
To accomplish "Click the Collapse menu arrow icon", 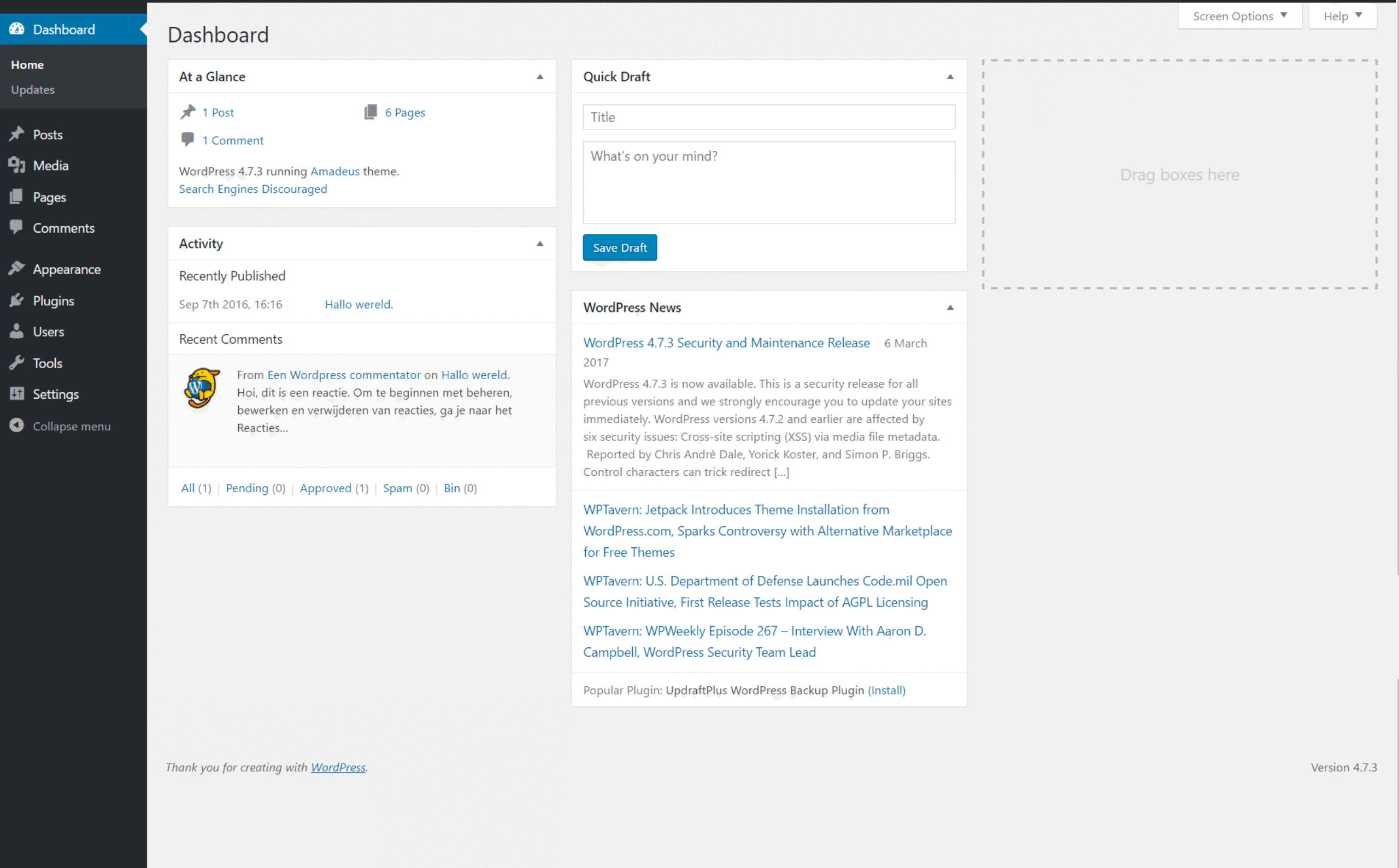I will point(16,426).
